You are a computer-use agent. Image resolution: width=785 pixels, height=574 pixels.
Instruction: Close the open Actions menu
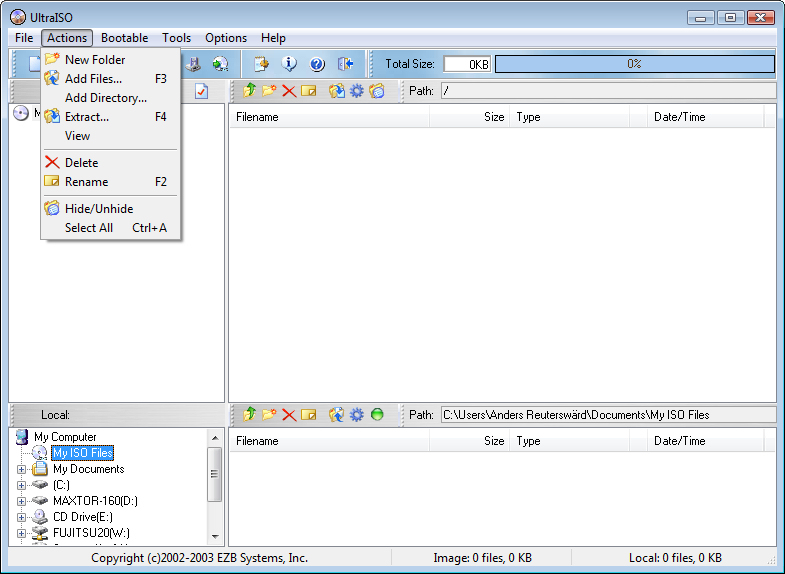(x=67, y=38)
